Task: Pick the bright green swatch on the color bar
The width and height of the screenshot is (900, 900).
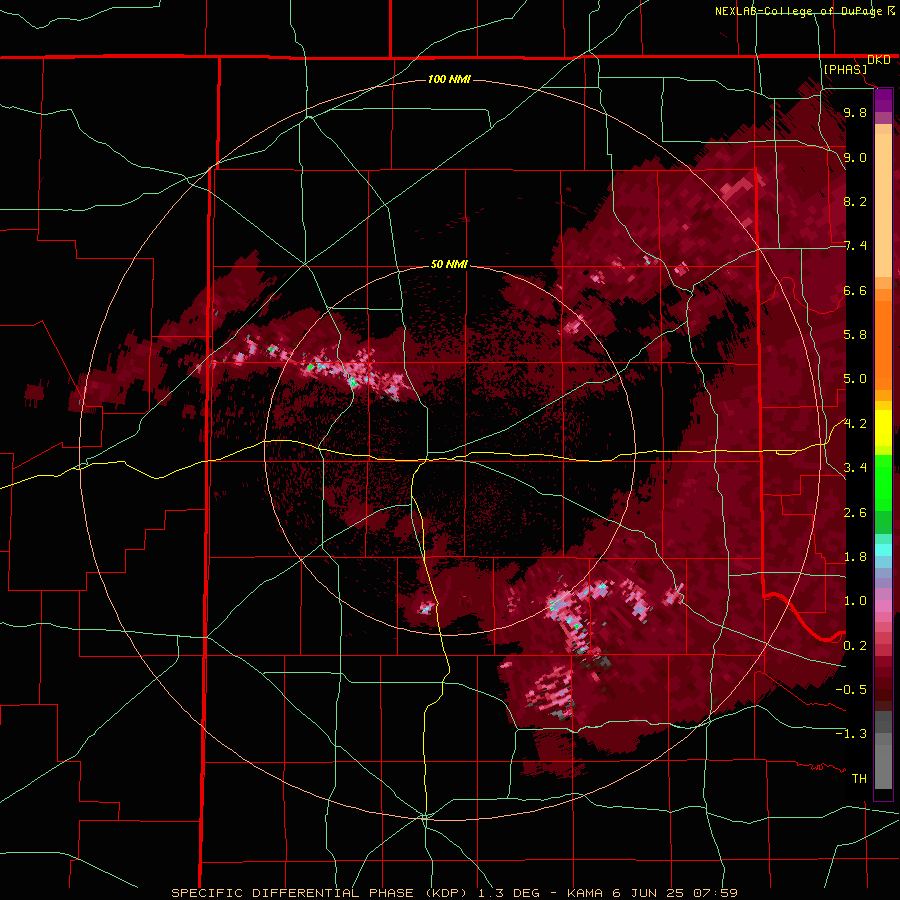Action: [x=883, y=488]
